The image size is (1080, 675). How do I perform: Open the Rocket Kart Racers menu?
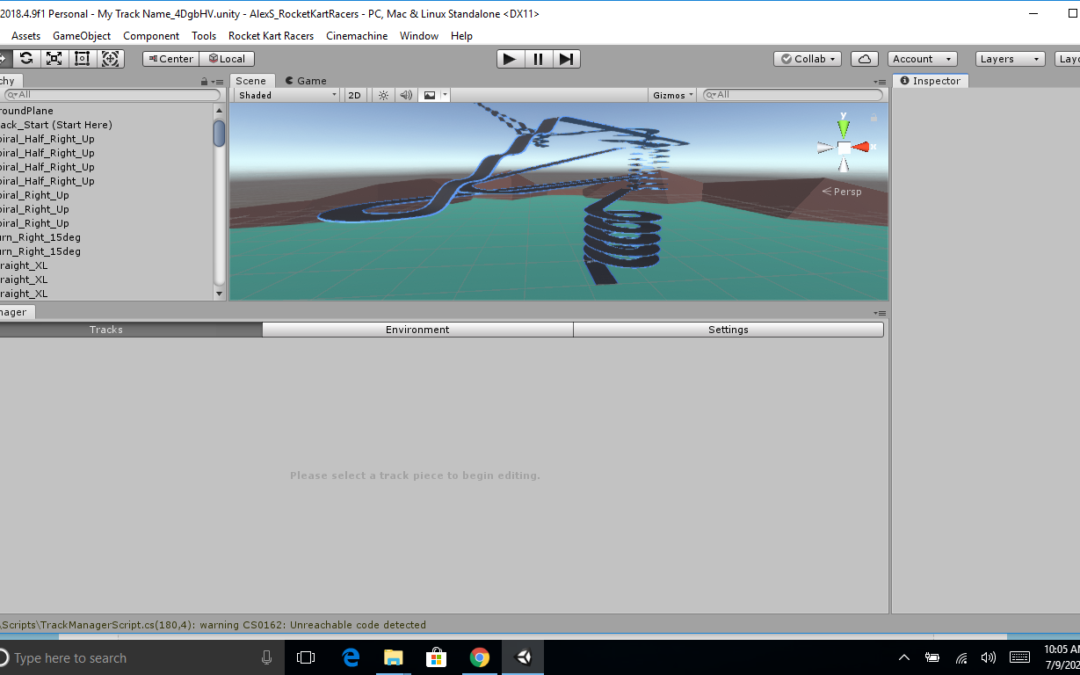tap(271, 36)
